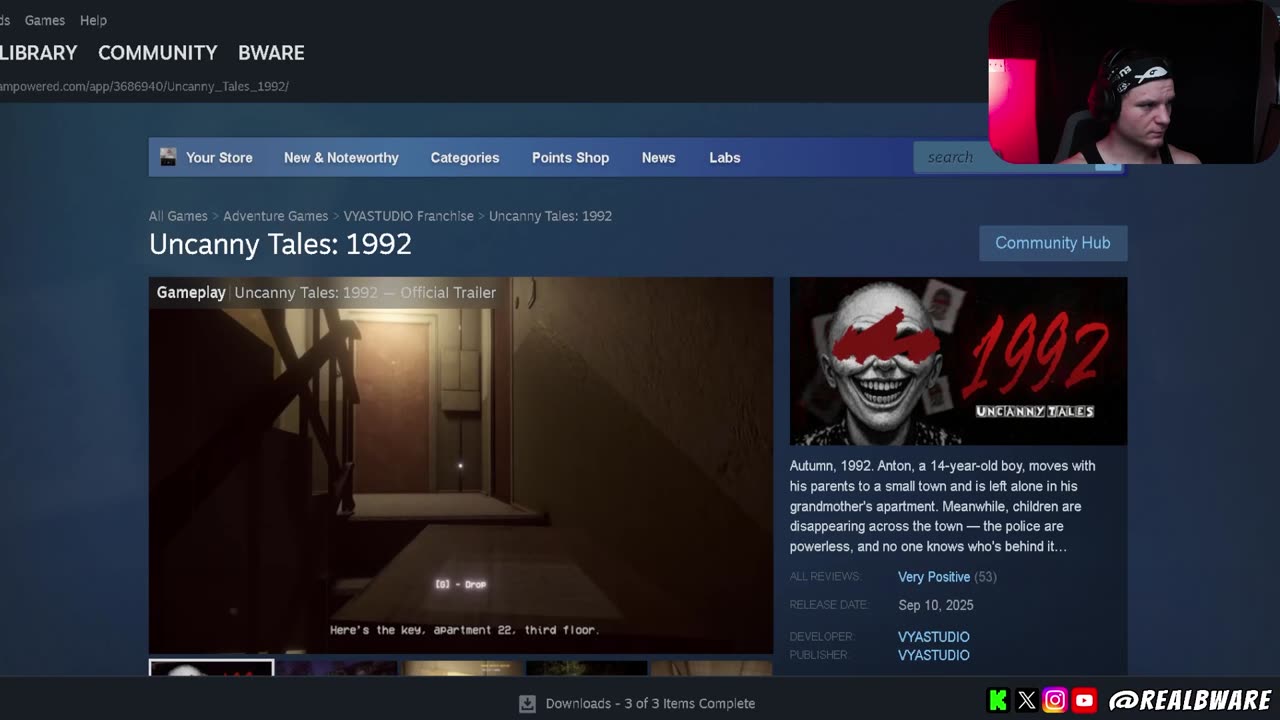
Task: Click the Uncanny Tales: 1992 breadcrumb
Action: pyautogui.click(x=550, y=216)
